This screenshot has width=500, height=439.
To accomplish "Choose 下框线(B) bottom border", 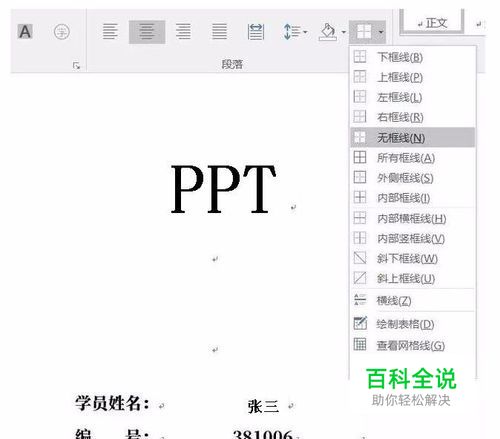I will tap(413, 57).
